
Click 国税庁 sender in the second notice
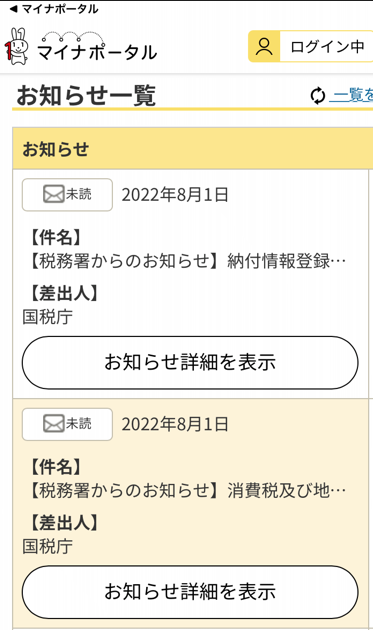[47, 546]
